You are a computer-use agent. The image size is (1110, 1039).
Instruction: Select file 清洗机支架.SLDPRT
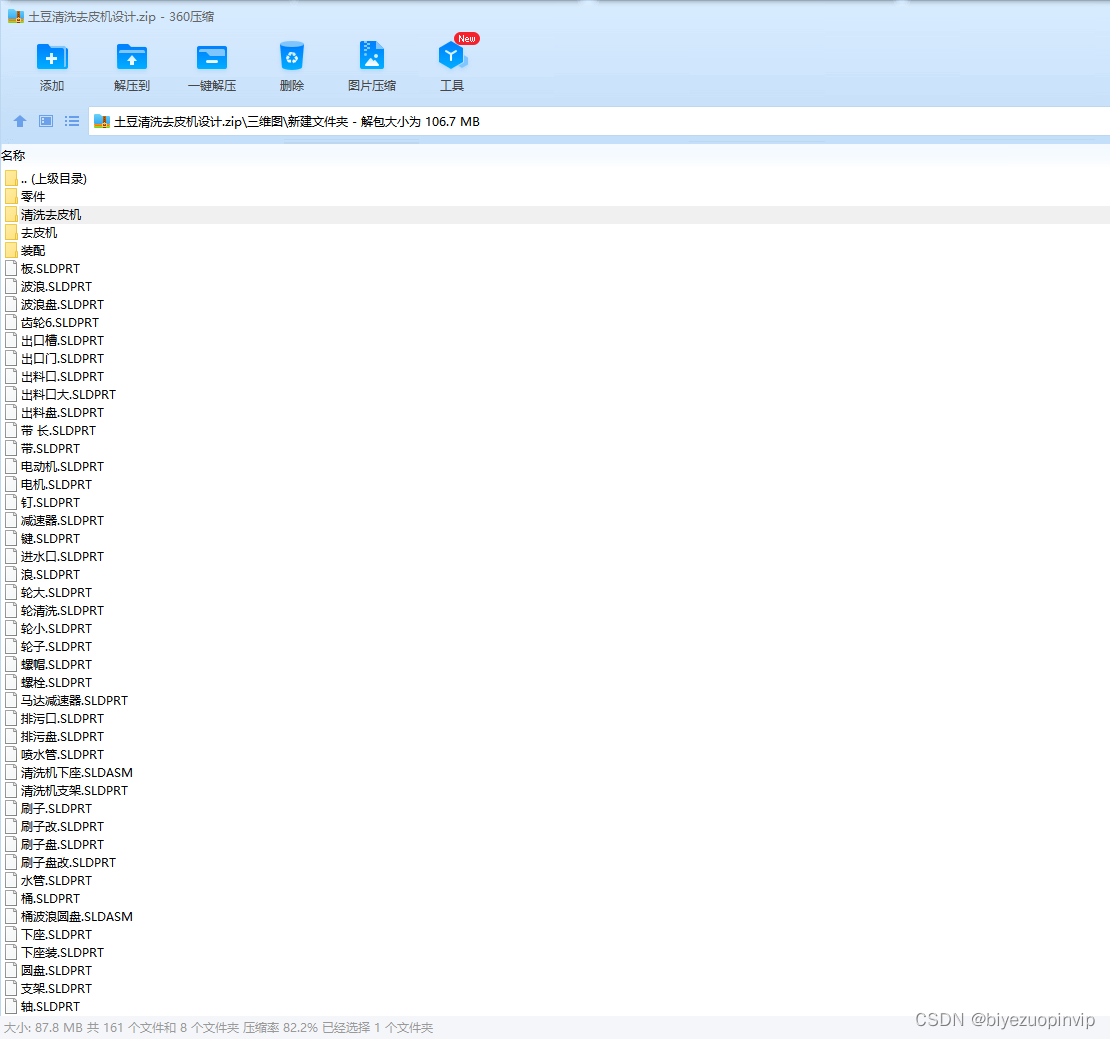pyautogui.click(x=74, y=791)
